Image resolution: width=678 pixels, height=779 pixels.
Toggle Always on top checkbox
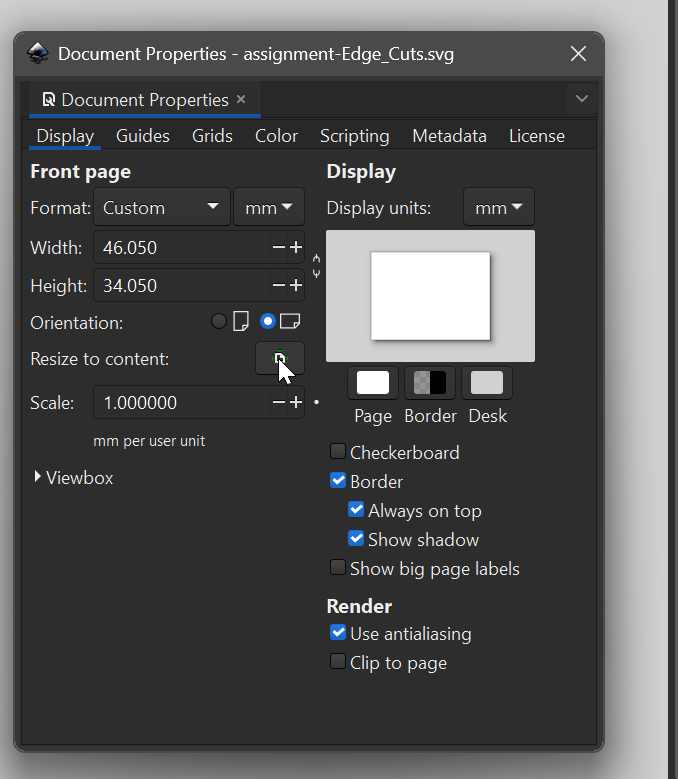356,509
